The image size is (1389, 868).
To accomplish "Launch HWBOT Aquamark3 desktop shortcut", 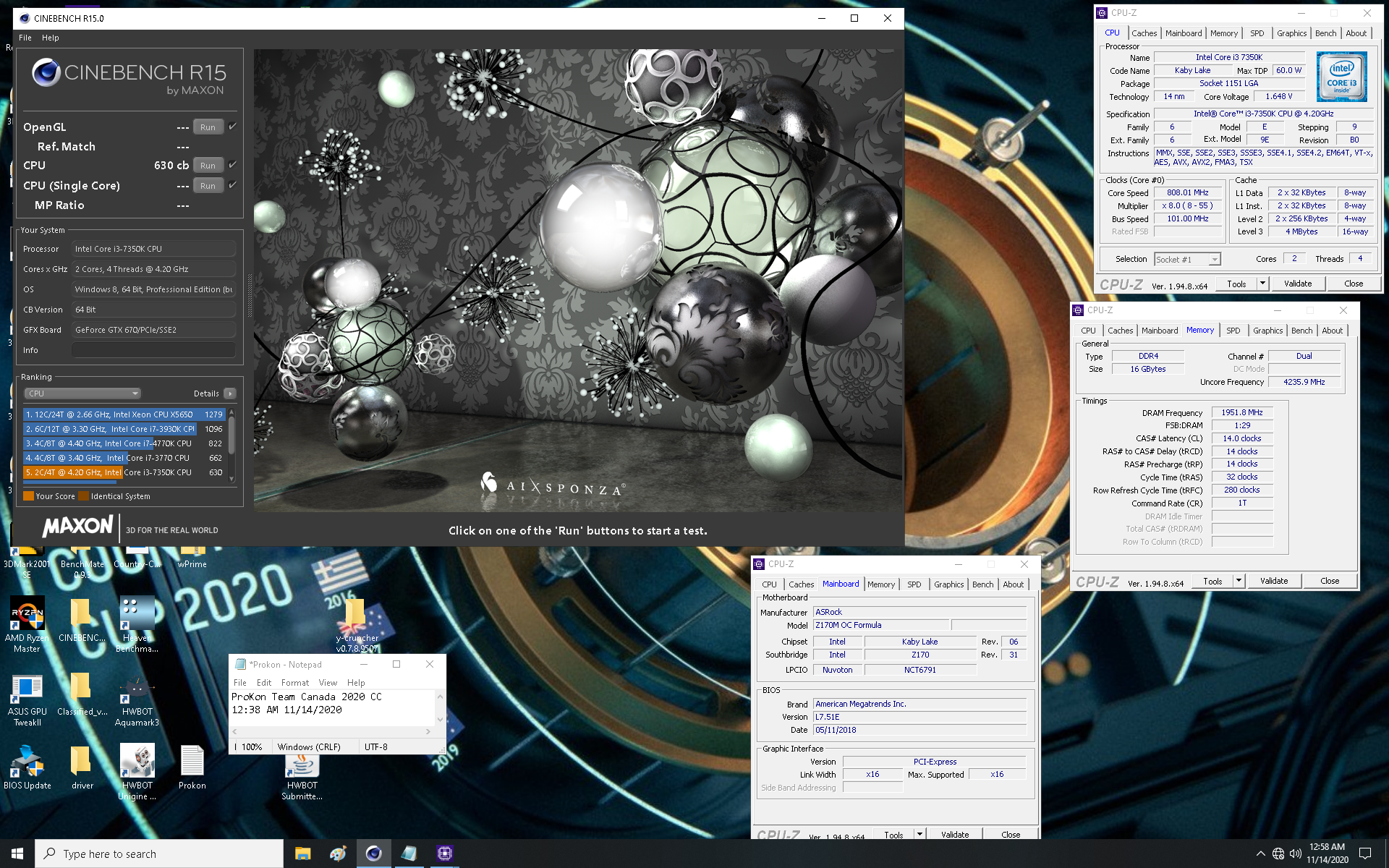I will (137, 699).
